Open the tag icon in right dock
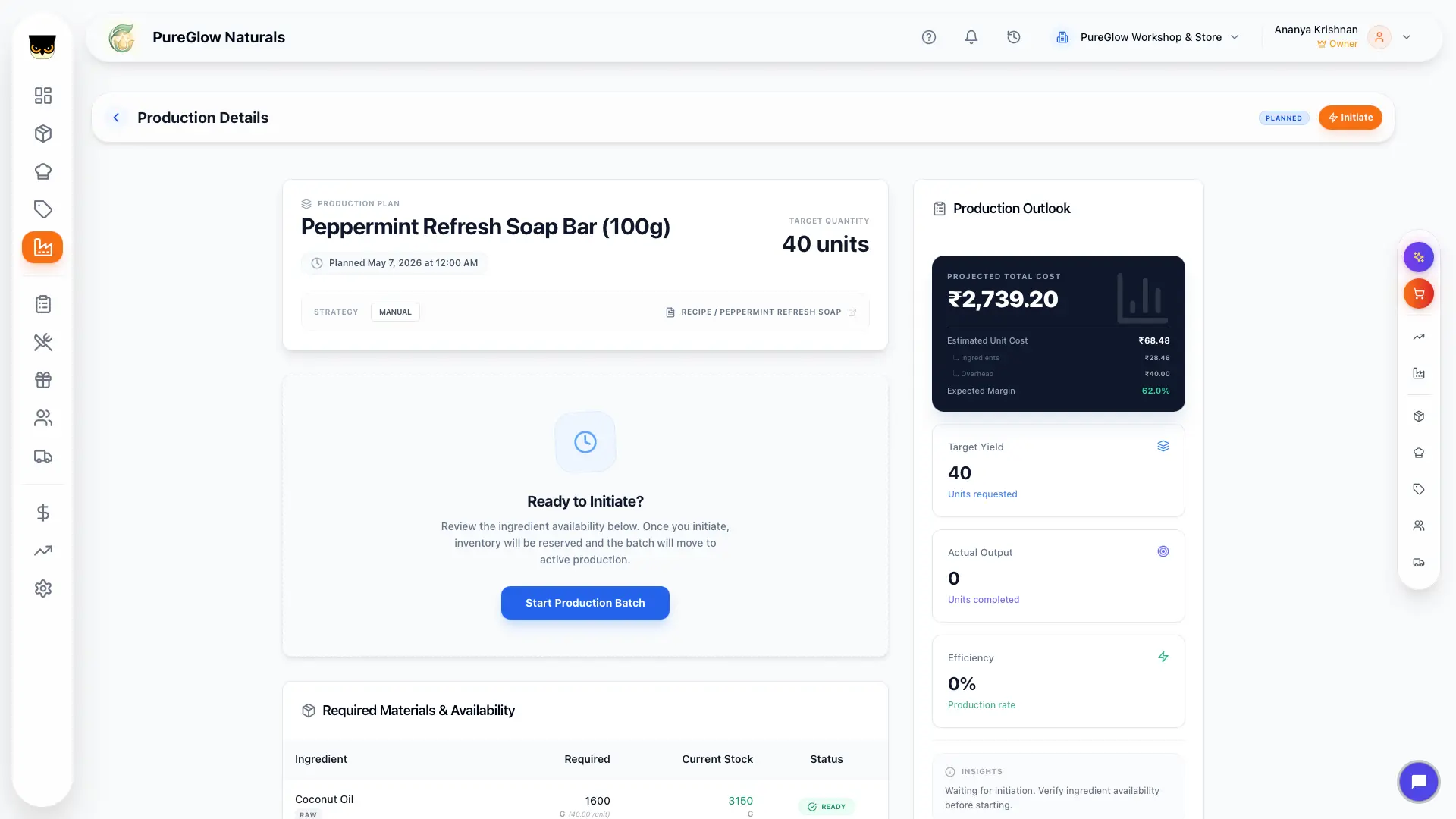Viewport: 1456px width, 819px height. pos(1419,489)
